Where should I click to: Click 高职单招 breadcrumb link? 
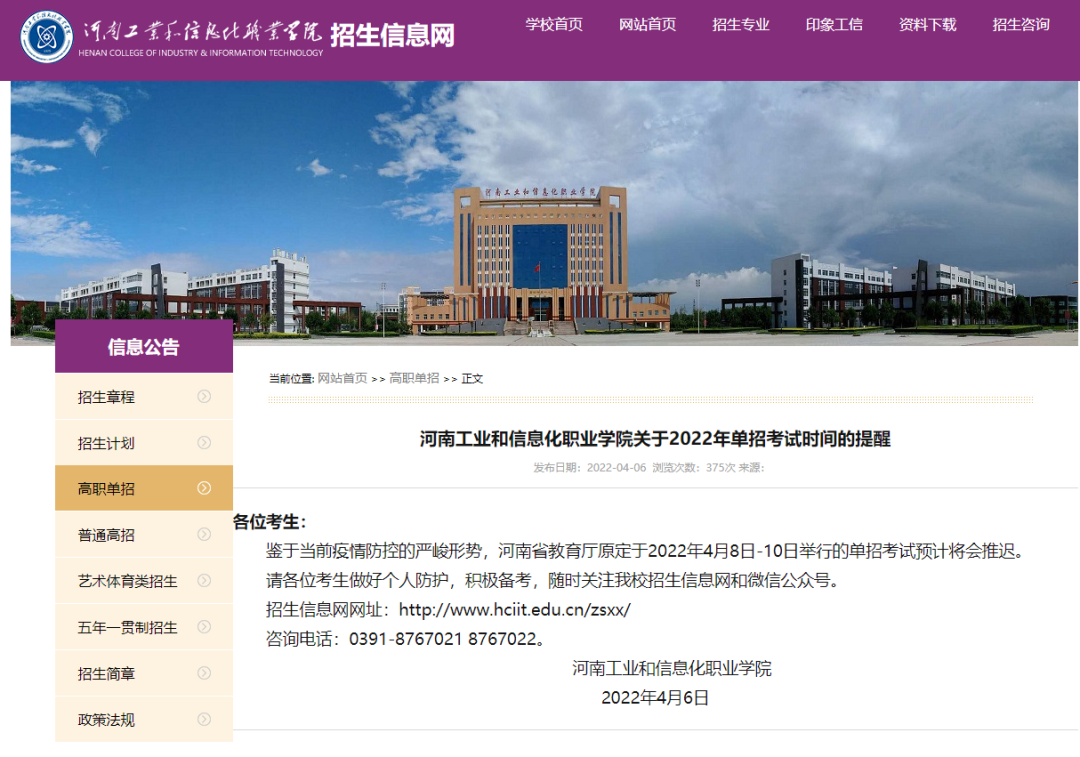(414, 378)
